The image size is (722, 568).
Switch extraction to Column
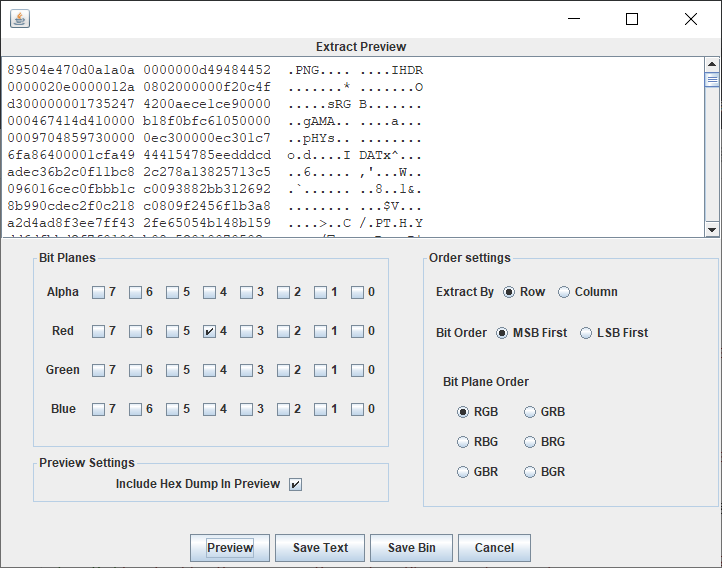[x=564, y=292]
